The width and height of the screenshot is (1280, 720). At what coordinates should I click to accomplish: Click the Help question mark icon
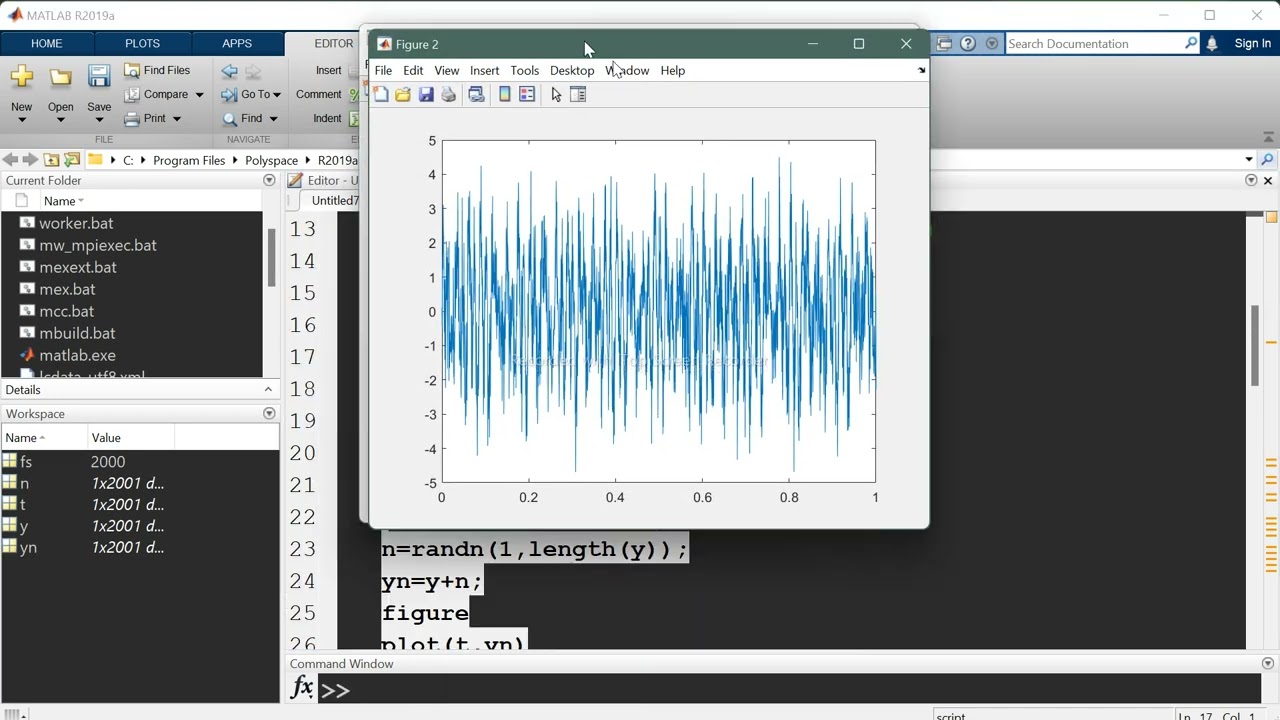pos(968,43)
